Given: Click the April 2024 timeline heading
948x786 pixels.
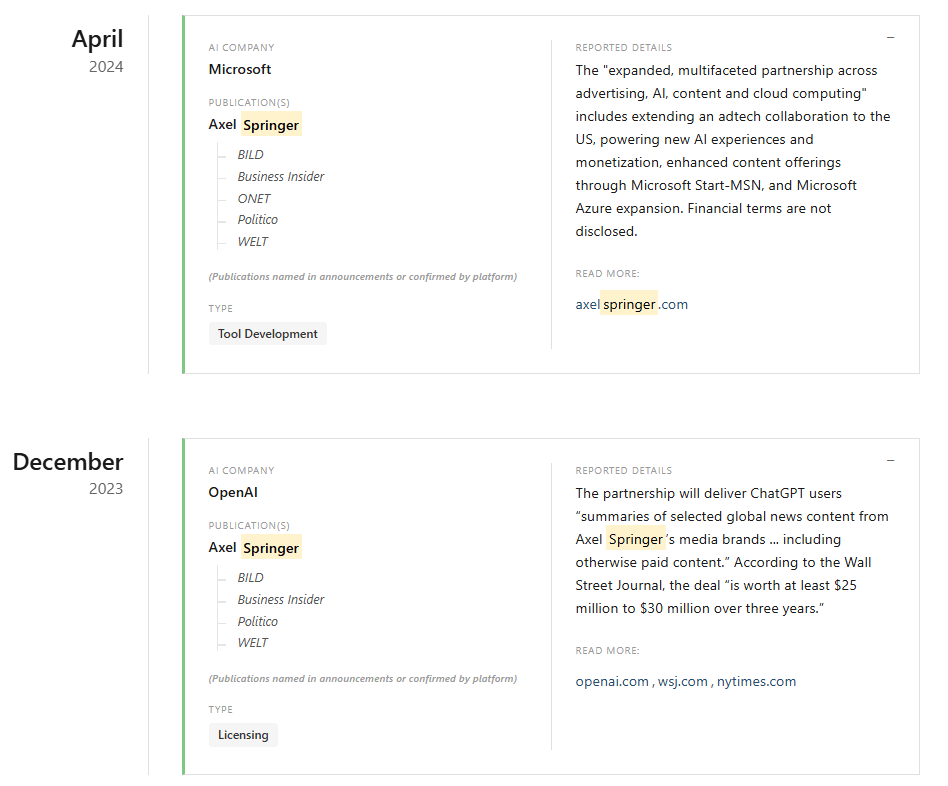Looking at the screenshot, I should click(x=97, y=39).
